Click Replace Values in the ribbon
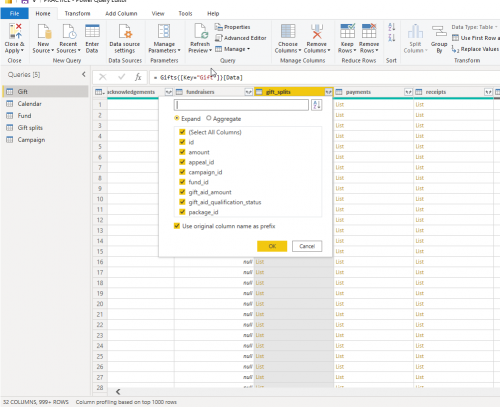500x407 pixels. (x=475, y=49)
